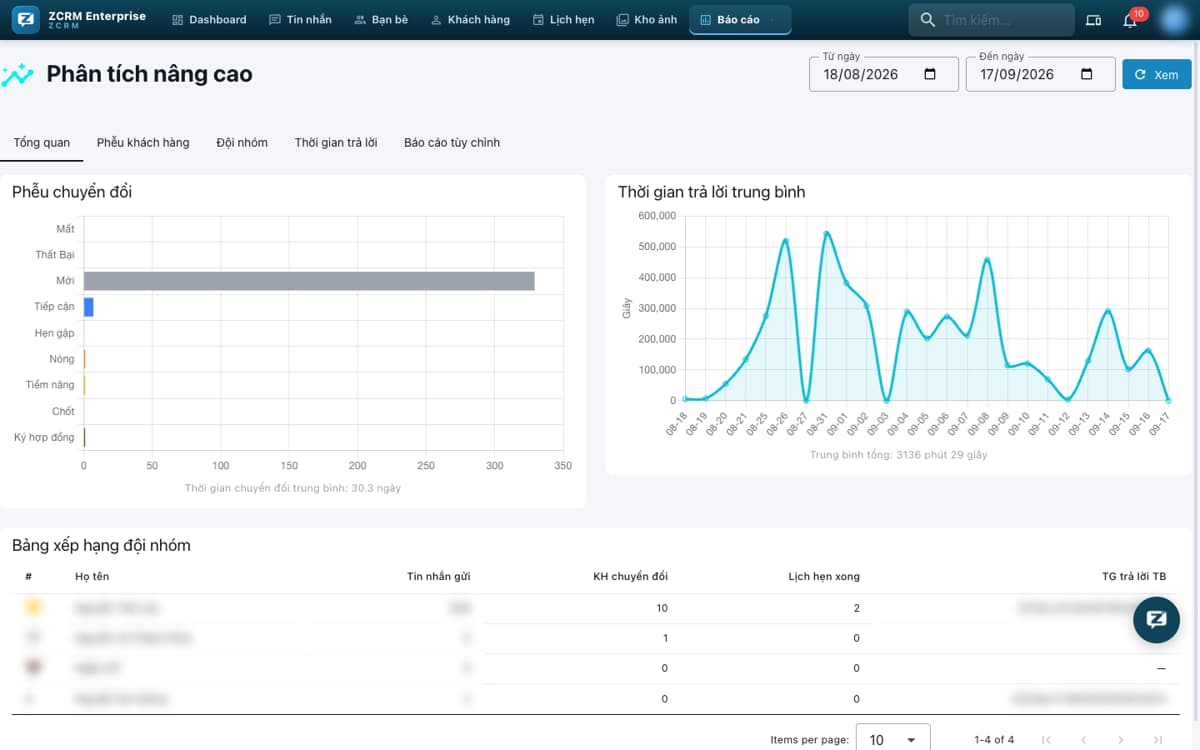Screen dimensions: 1200x750
Task: Go to the next results page
Action: pyautogui.click(x=1121, y=740)
